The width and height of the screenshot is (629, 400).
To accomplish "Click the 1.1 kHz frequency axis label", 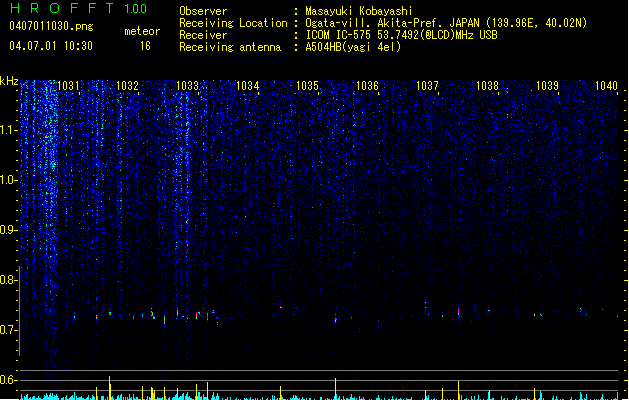I will pos(8,130).
